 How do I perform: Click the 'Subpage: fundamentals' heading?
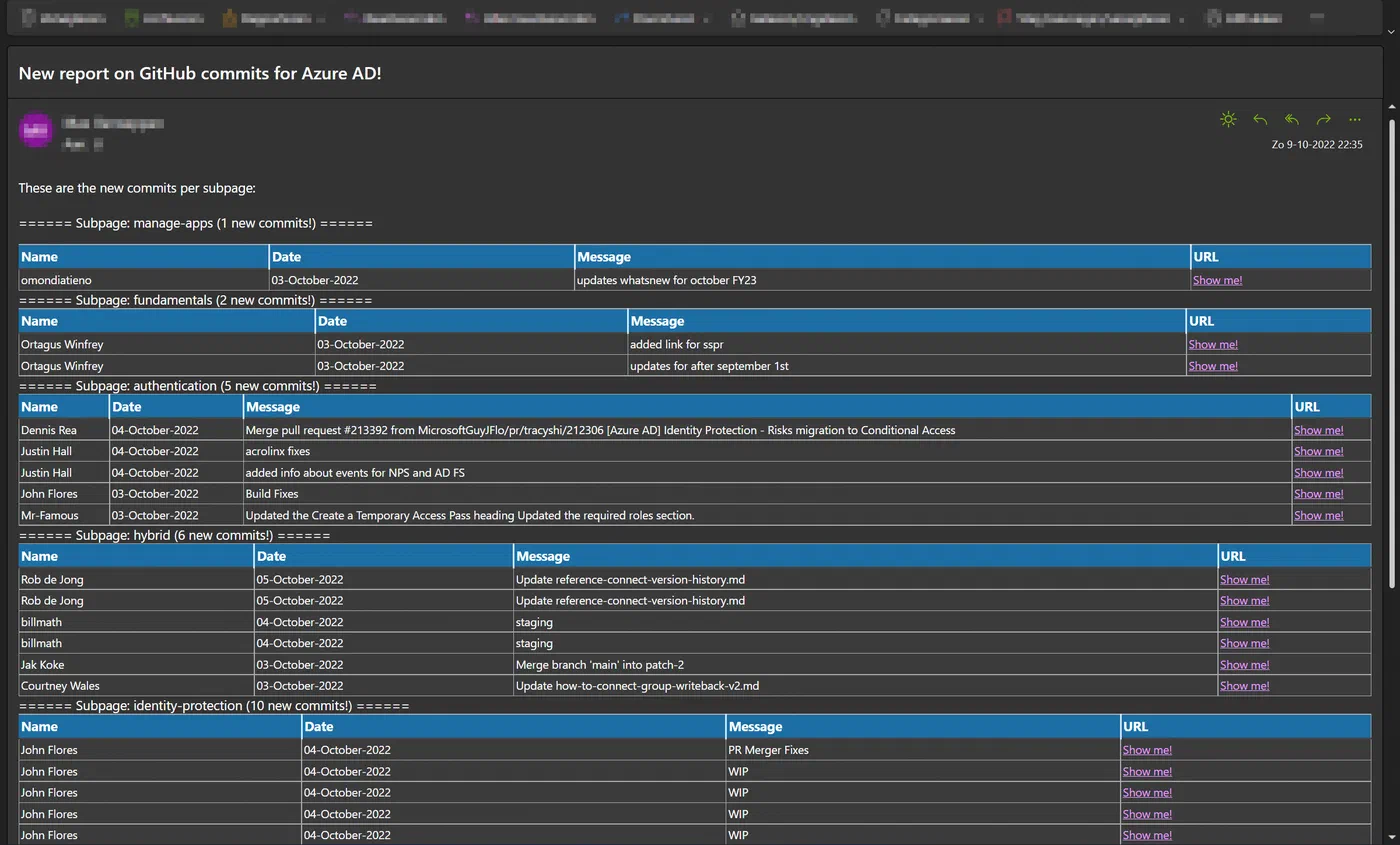(195, 300)
